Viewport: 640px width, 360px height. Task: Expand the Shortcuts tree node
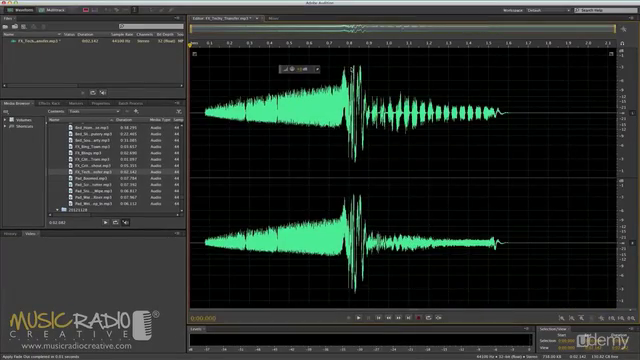click(x=5, y=126)
